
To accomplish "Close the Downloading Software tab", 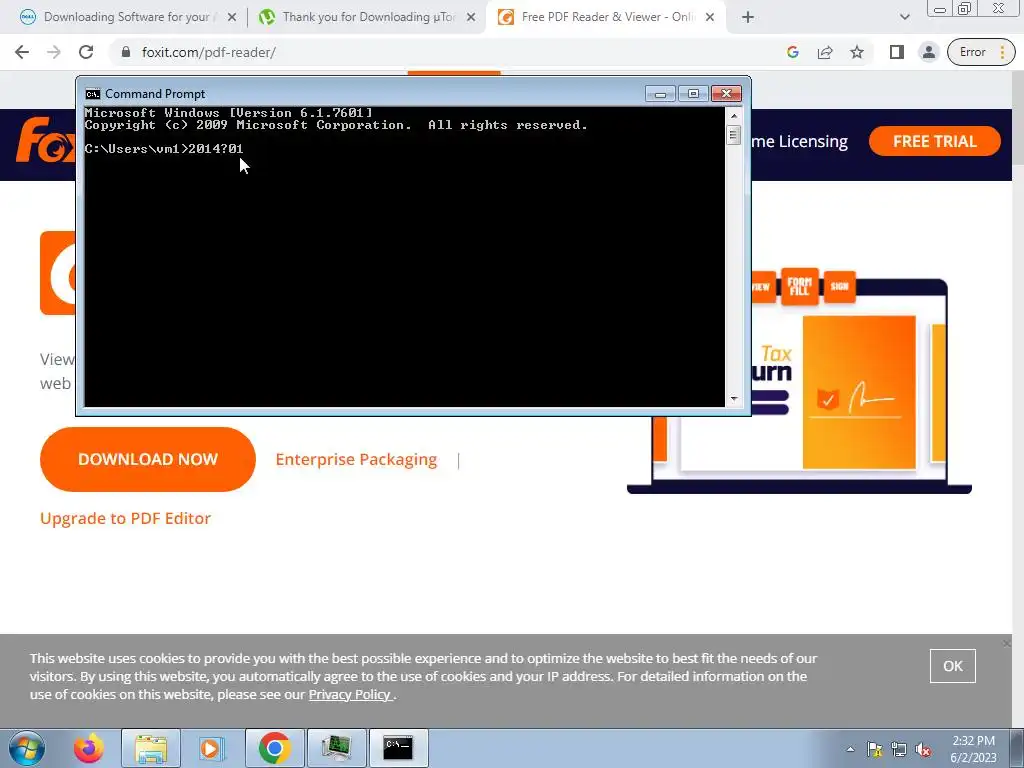I will tap(231, 18).
